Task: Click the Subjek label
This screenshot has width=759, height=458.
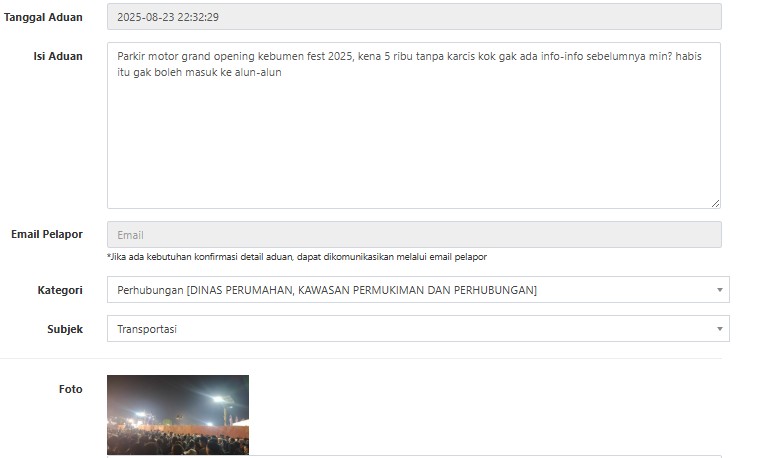Action: [65, 329]
